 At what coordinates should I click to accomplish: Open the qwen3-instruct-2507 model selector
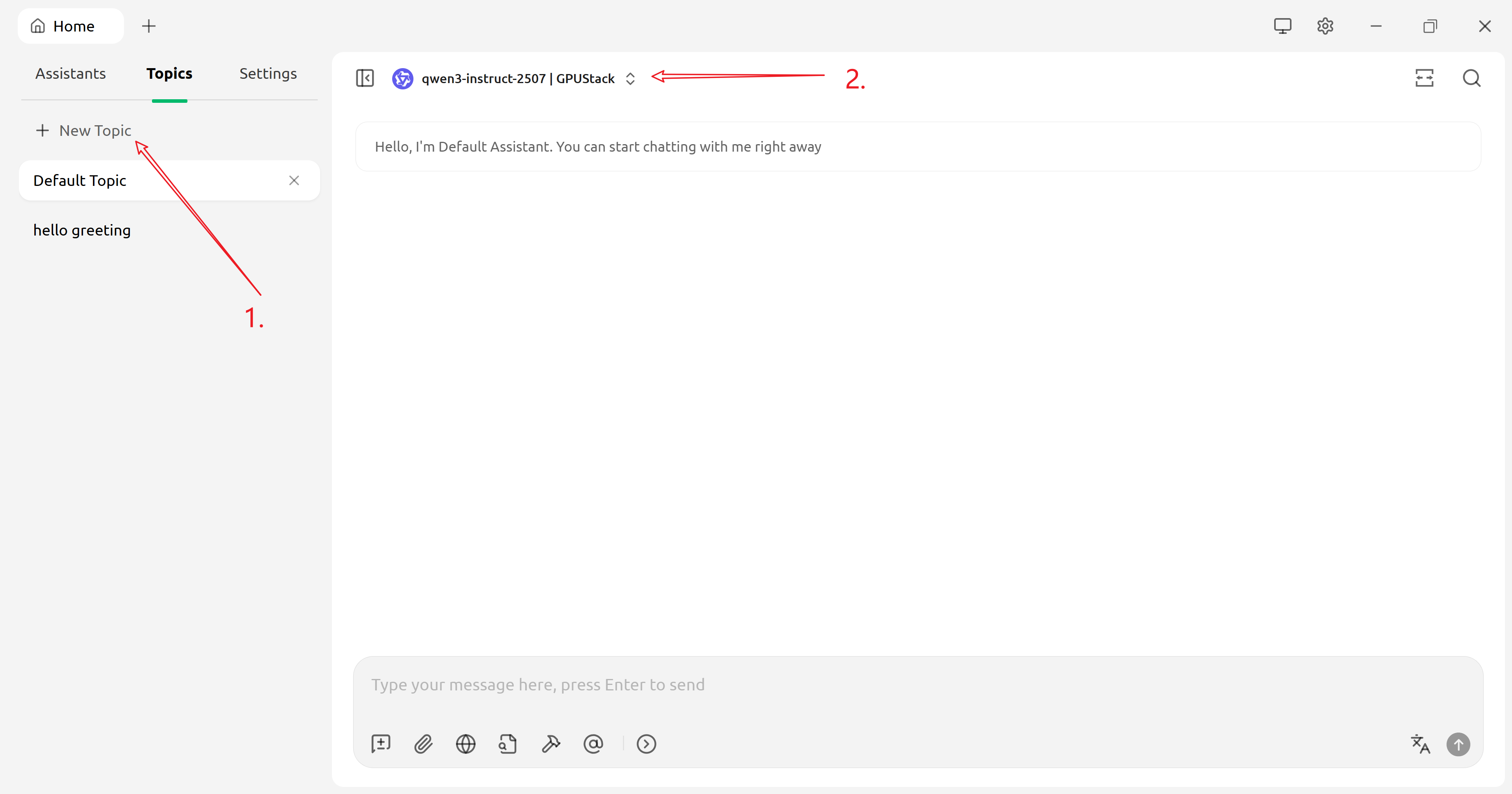(517, 78)
